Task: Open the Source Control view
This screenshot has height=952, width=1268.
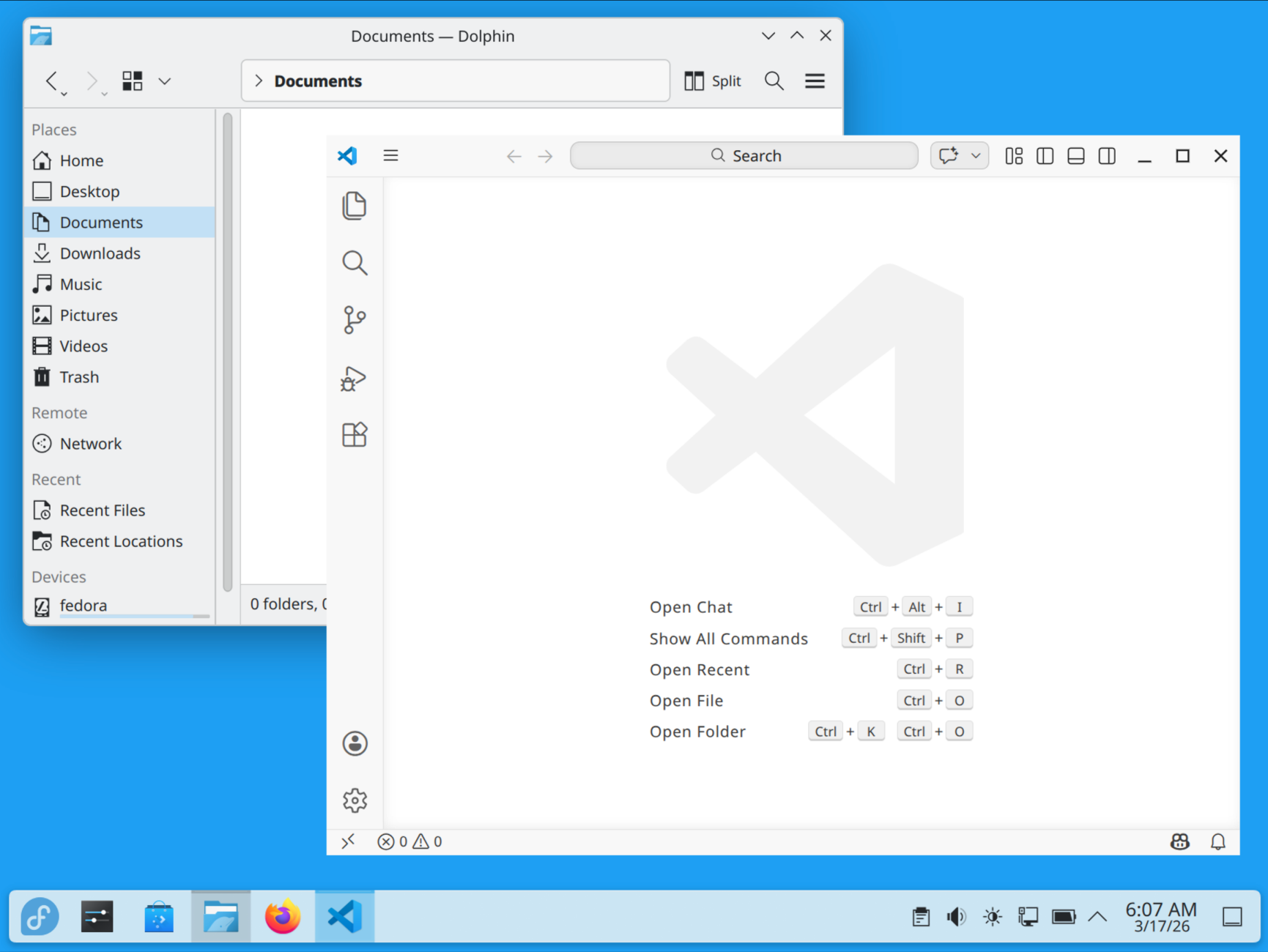Action: tap(354, 320)
